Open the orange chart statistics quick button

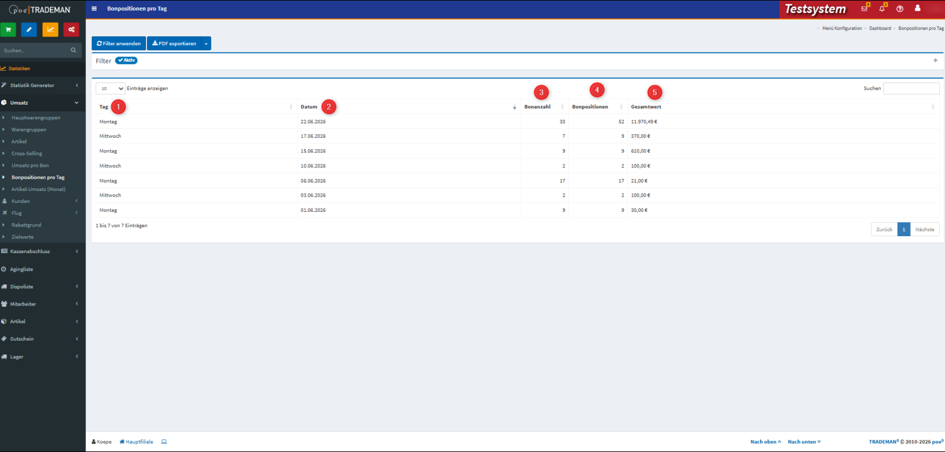(x=50, y=30)
